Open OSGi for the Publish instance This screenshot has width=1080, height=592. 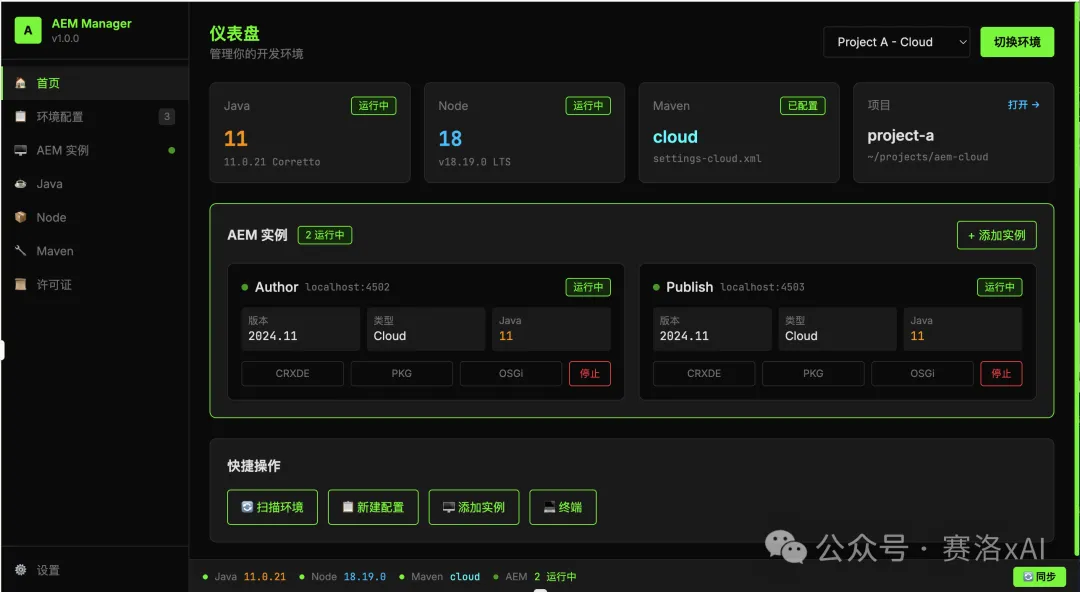[922, 373]
